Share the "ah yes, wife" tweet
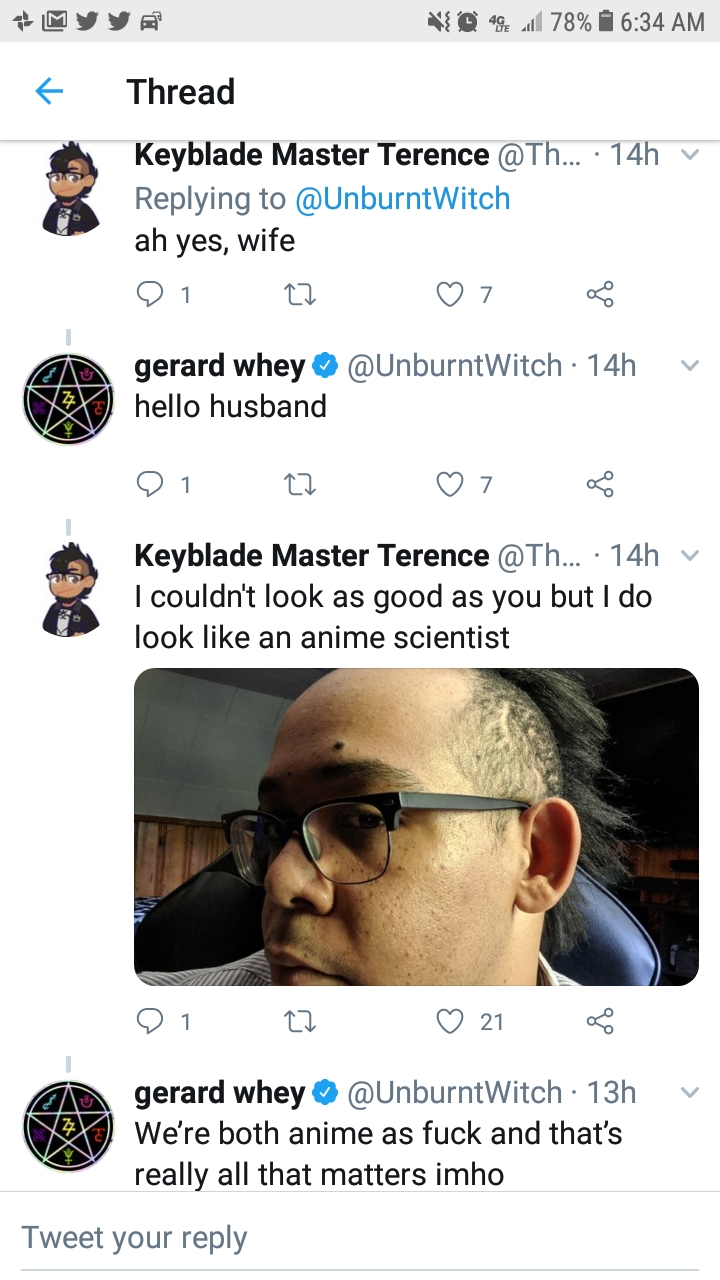The width and height of the screenshot is (720, 1280). click(x=599, y=294)
